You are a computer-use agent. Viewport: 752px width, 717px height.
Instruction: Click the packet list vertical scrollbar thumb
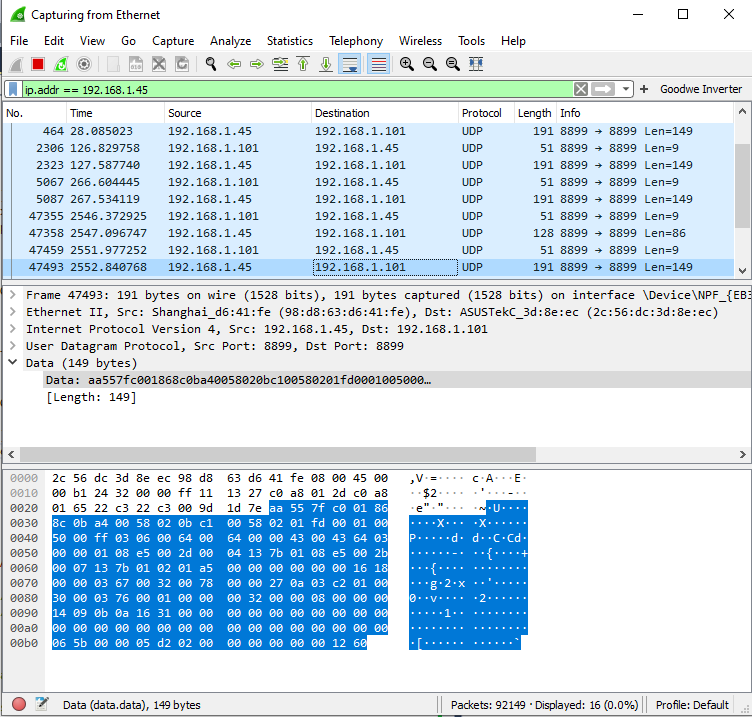742,186
